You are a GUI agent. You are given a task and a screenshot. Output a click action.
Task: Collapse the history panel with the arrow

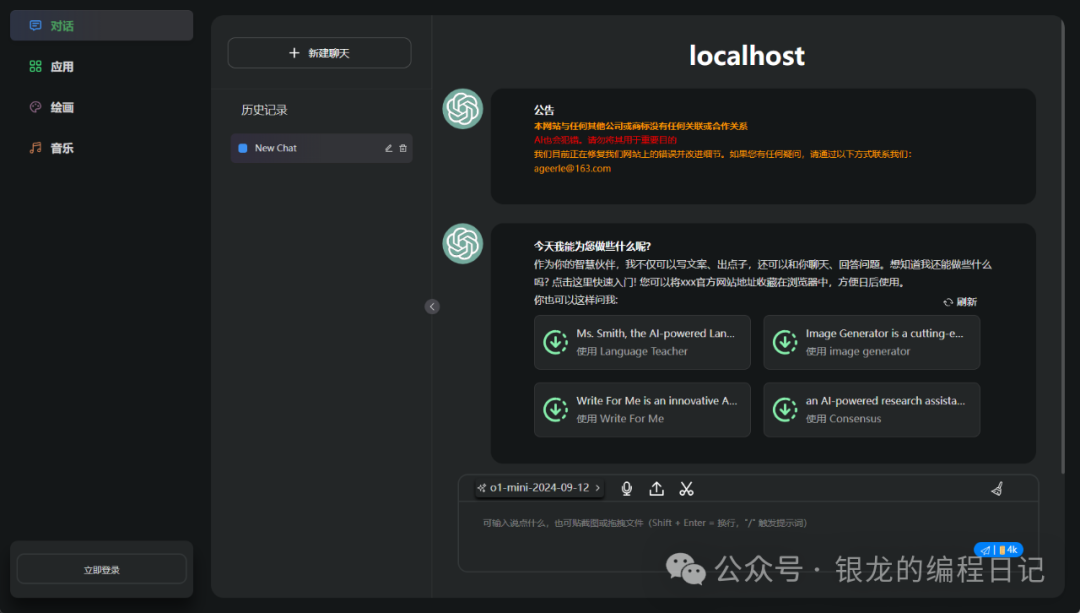pos(432,306)
